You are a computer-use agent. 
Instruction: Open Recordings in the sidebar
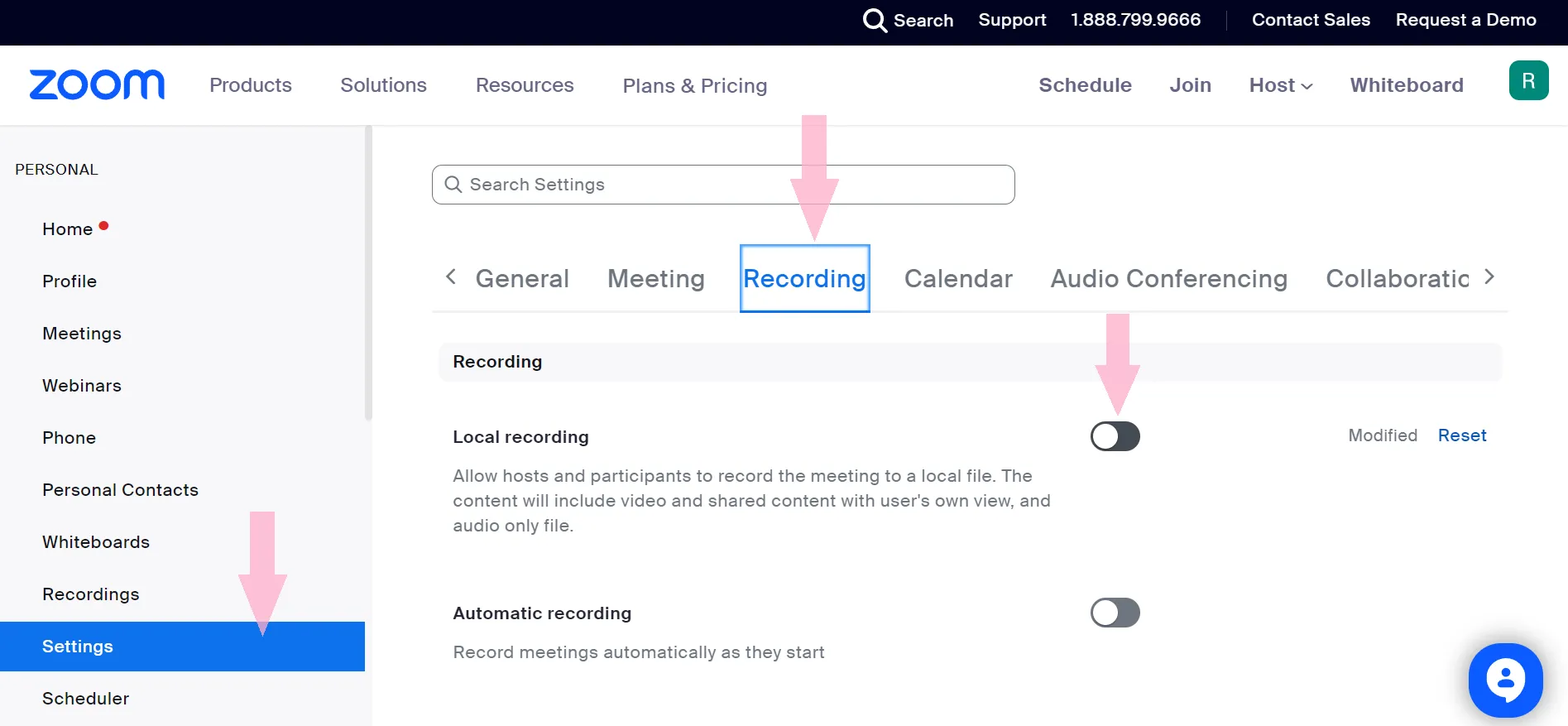91,594
